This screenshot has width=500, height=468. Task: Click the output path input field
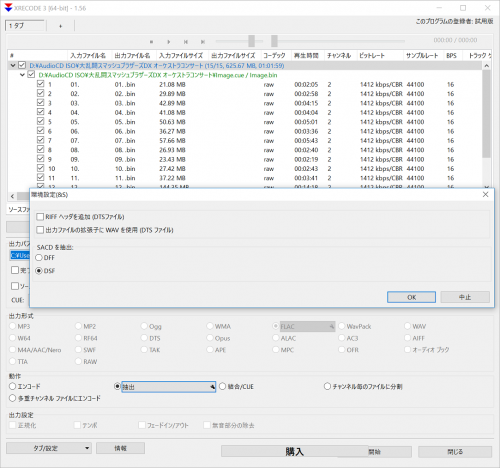(20, 255)
